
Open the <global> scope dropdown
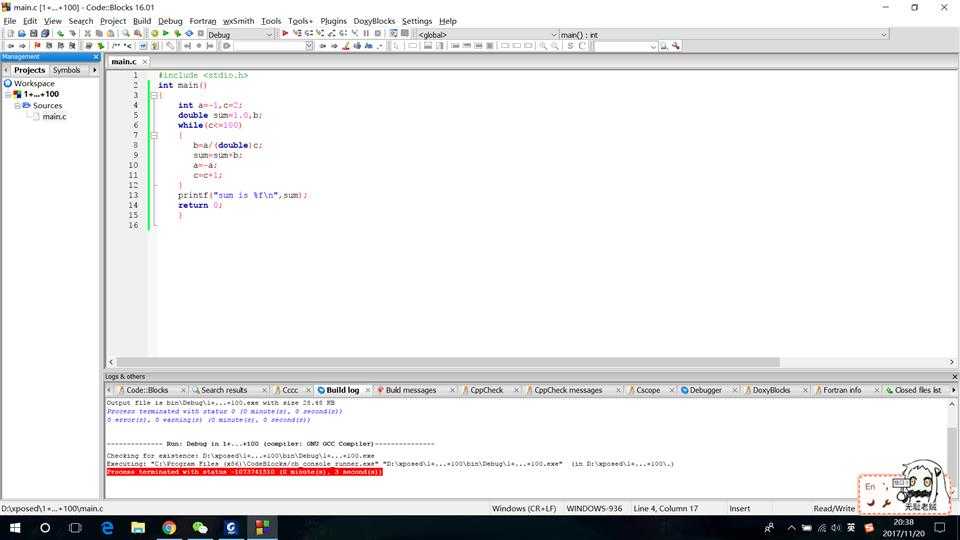[553, 35]
